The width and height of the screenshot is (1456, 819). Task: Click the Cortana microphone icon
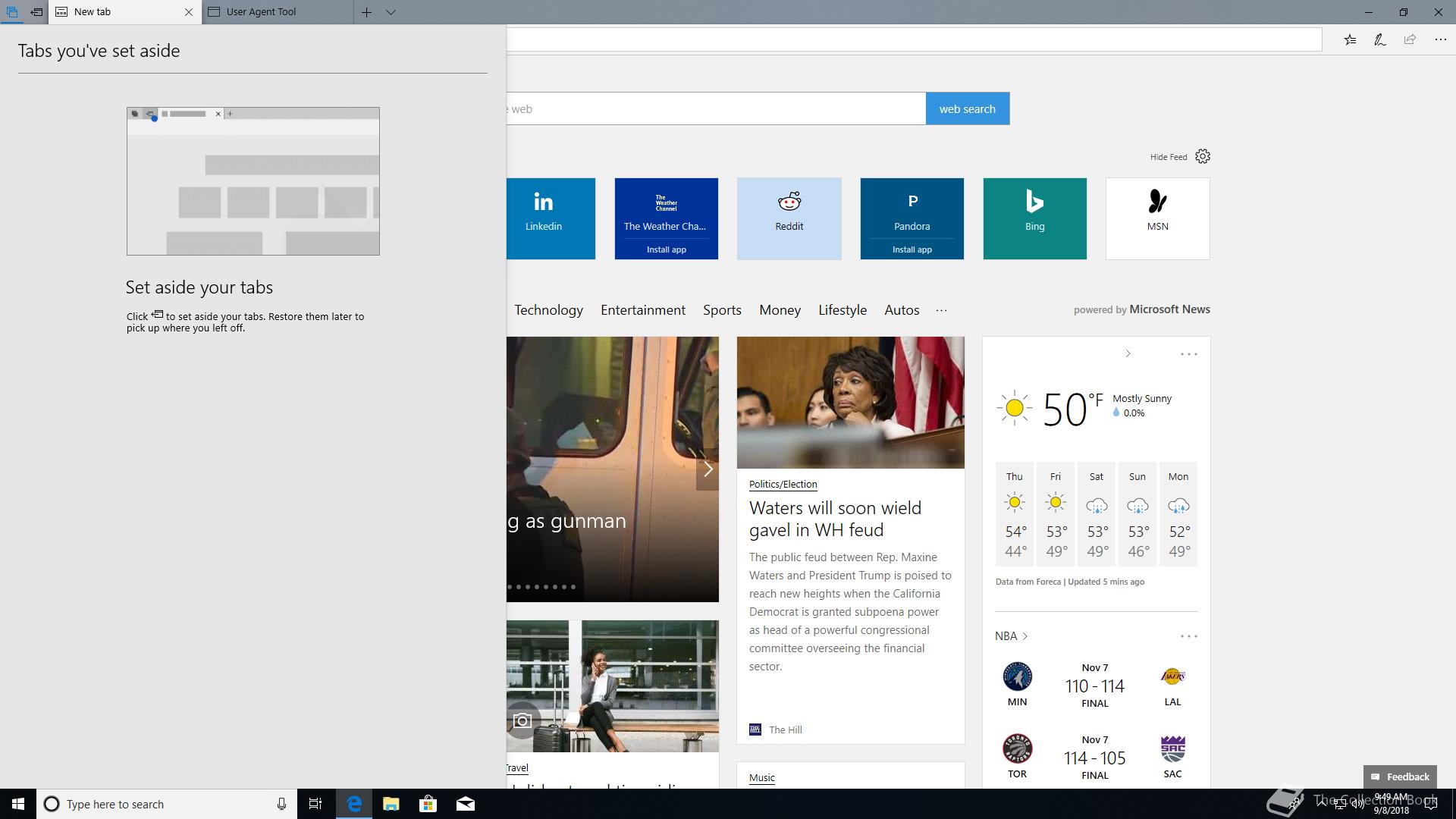coord(281,804)
